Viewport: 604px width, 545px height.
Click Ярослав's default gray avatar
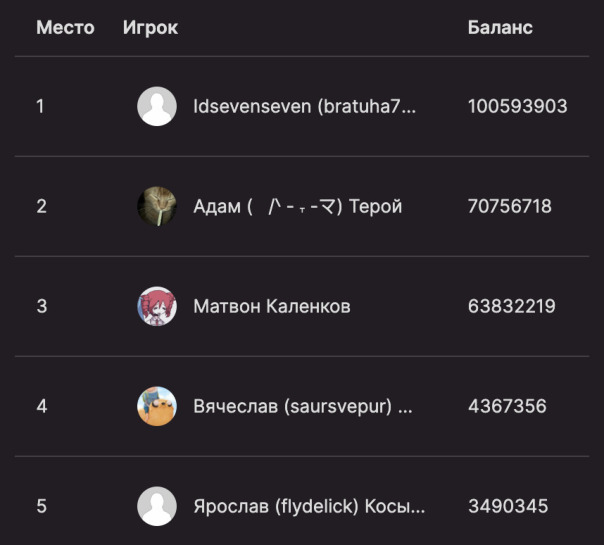click(x=157, y=506)
